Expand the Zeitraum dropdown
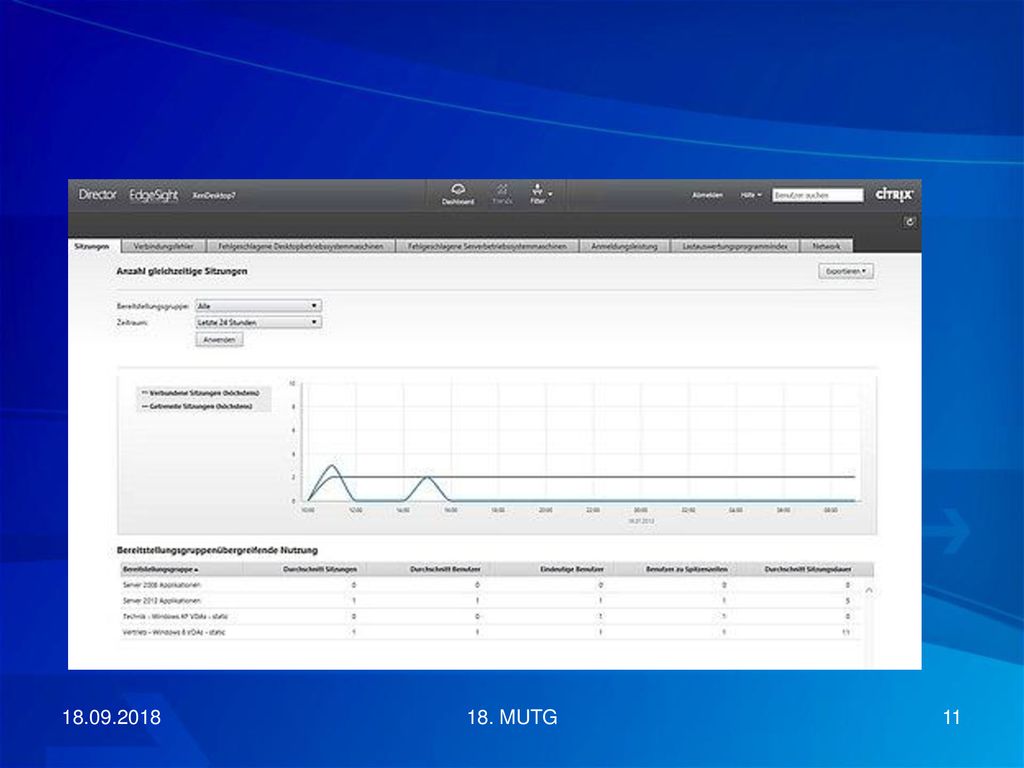The width and height of the screenshot is (1024, 768). coord(259,323)
